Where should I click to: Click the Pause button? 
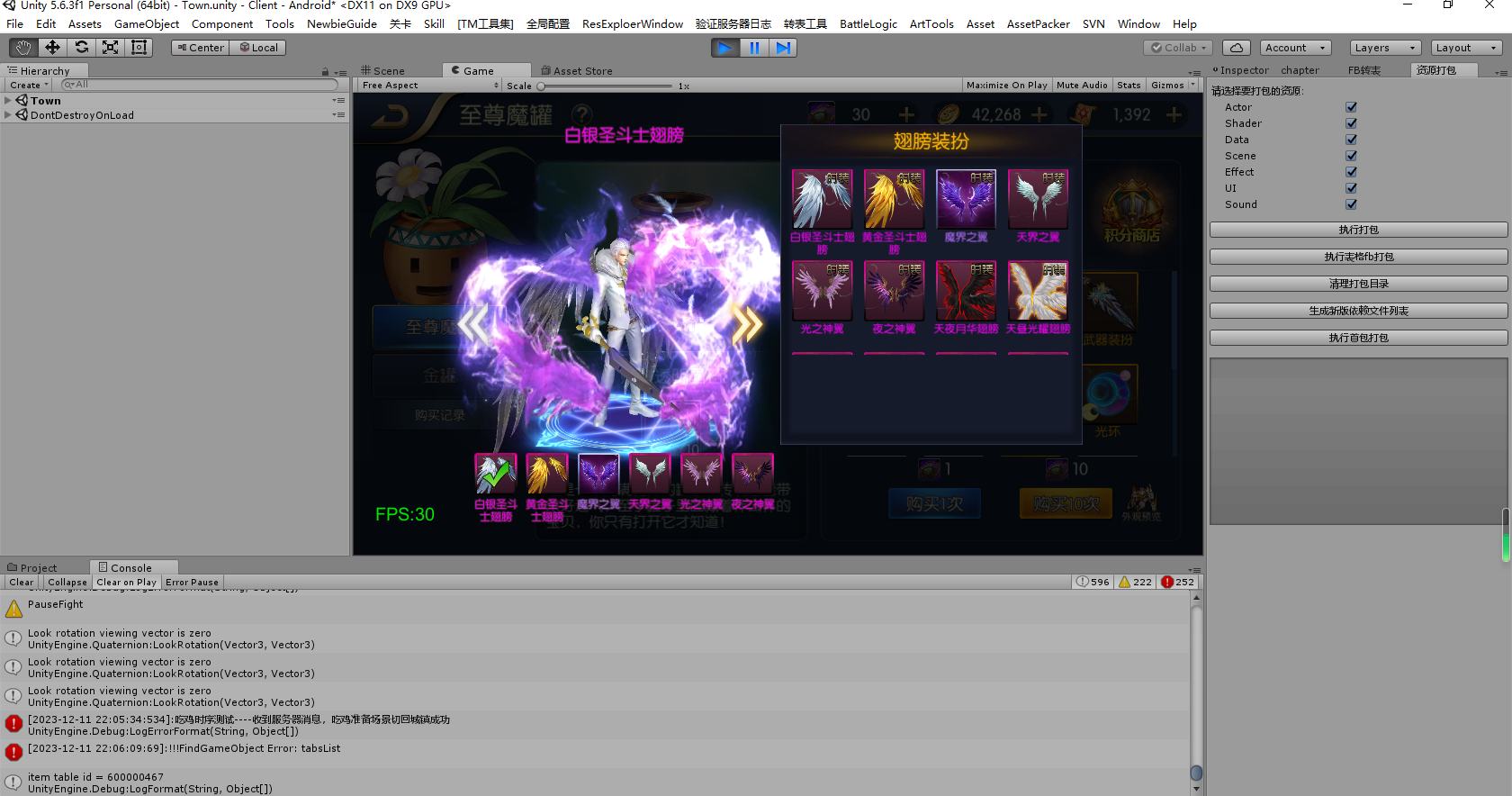pos(754,48)
